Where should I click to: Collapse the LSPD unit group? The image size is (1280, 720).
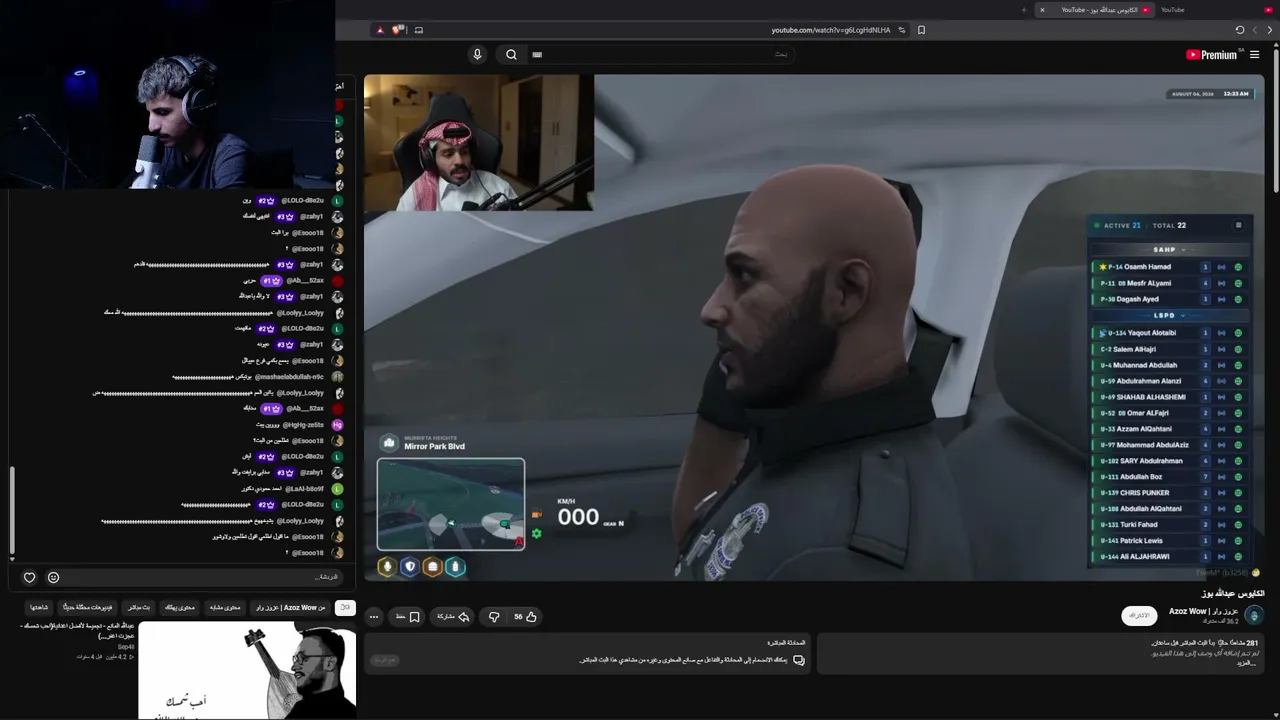click(x=1164, y=316)
